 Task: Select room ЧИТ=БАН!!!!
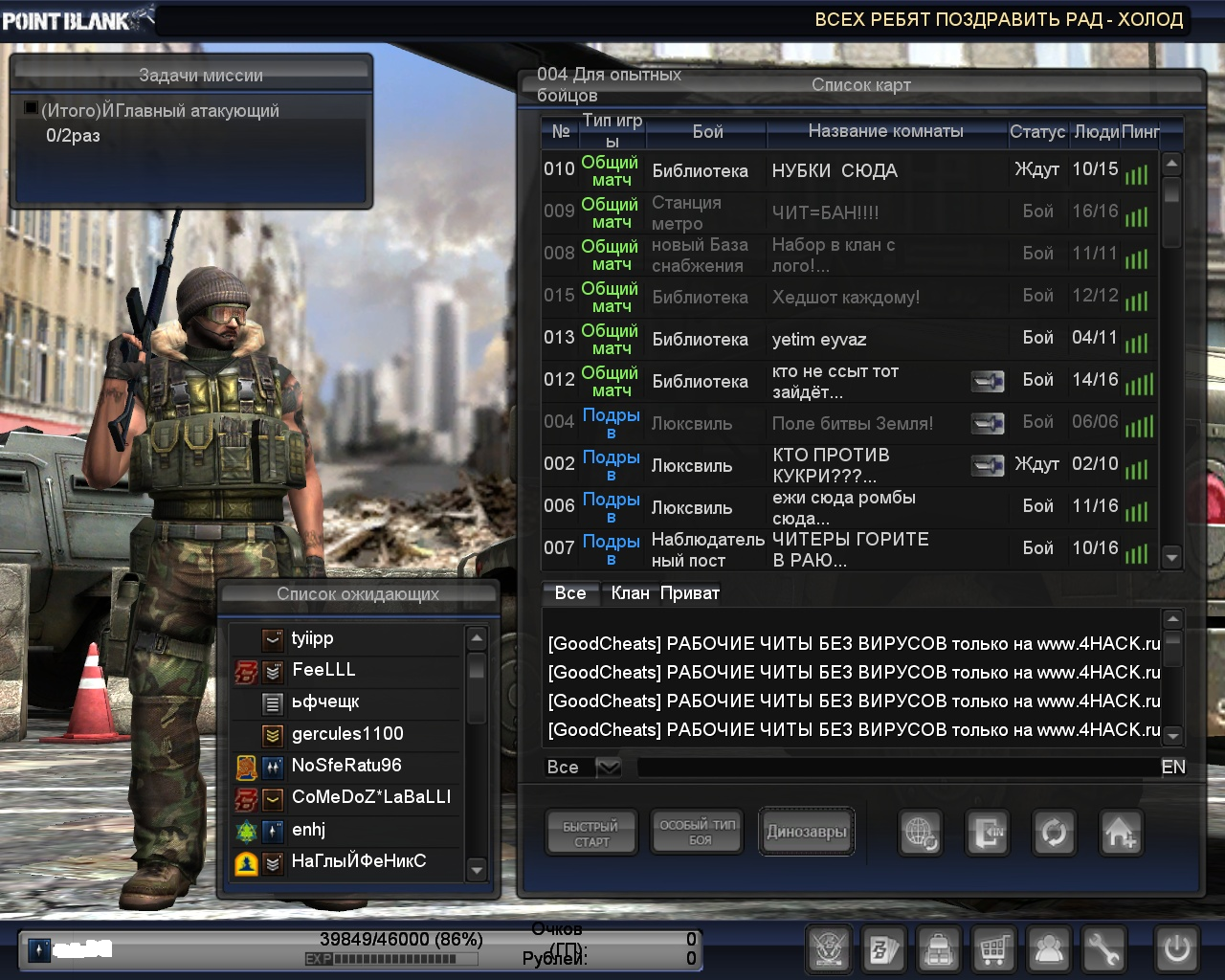tap(850, 212)
